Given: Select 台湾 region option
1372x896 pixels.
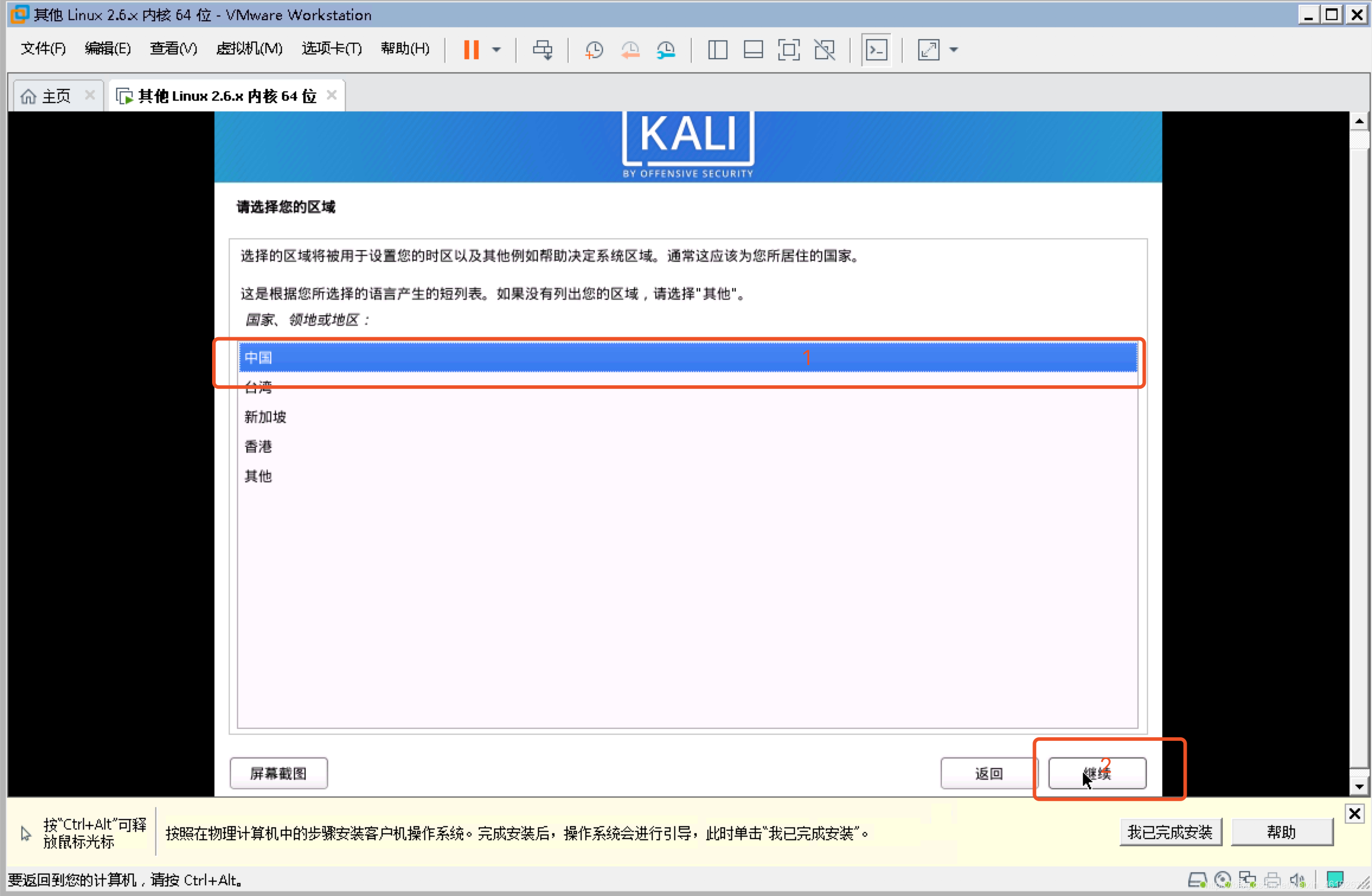Looking at the screenshot, I should (258, 387).
